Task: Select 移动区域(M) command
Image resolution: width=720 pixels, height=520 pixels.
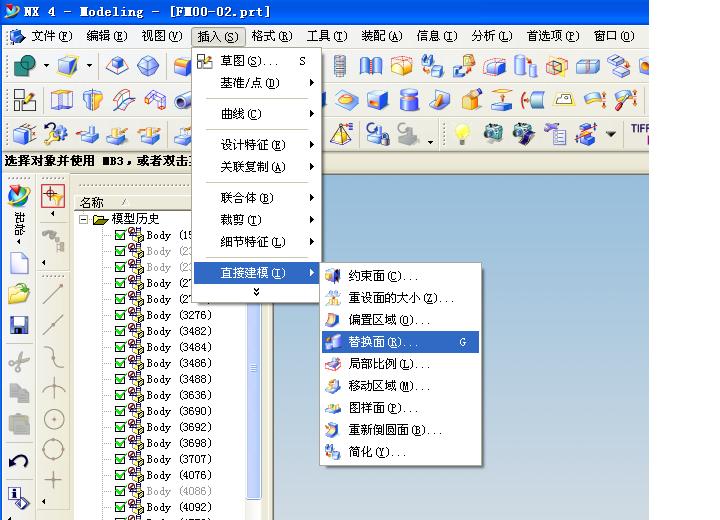Action: (400, 386)
